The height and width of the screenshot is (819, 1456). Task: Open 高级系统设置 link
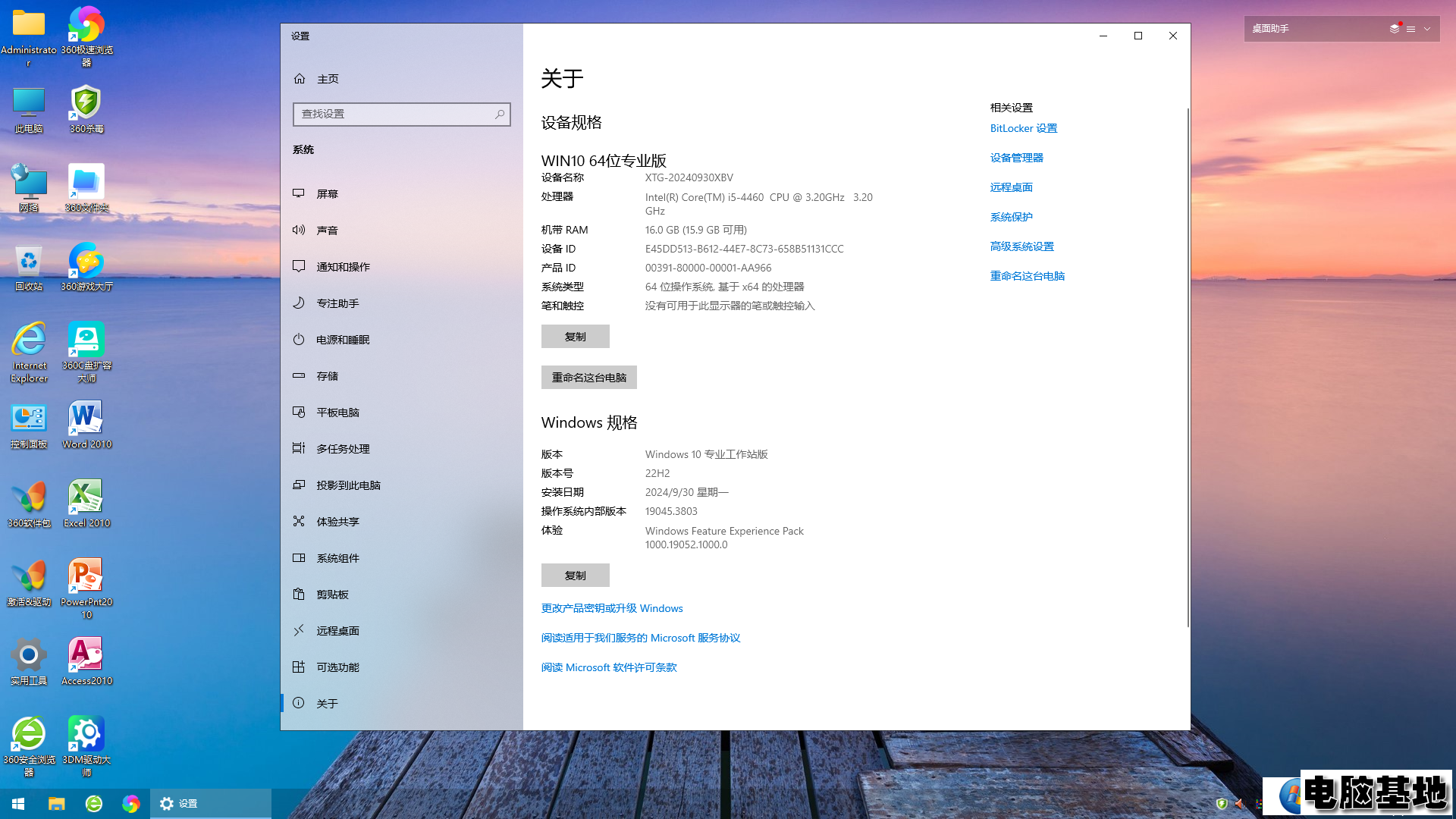[x=1022, y=246]
